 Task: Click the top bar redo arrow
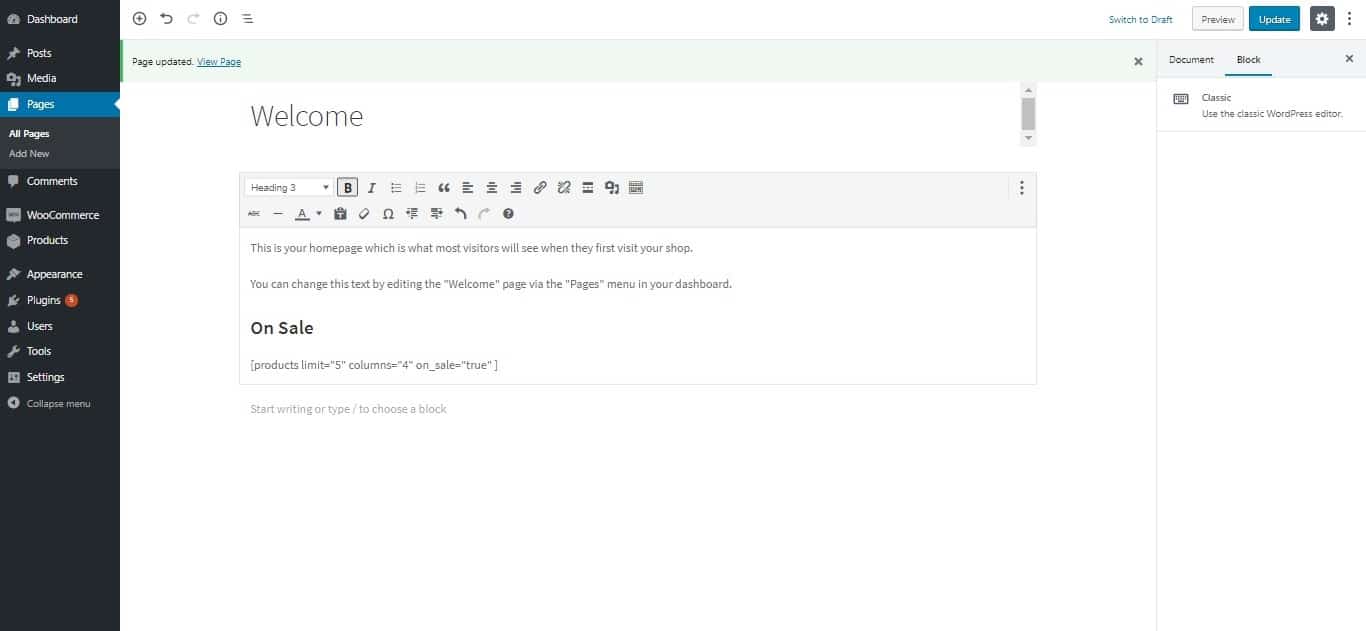point(193,19)
